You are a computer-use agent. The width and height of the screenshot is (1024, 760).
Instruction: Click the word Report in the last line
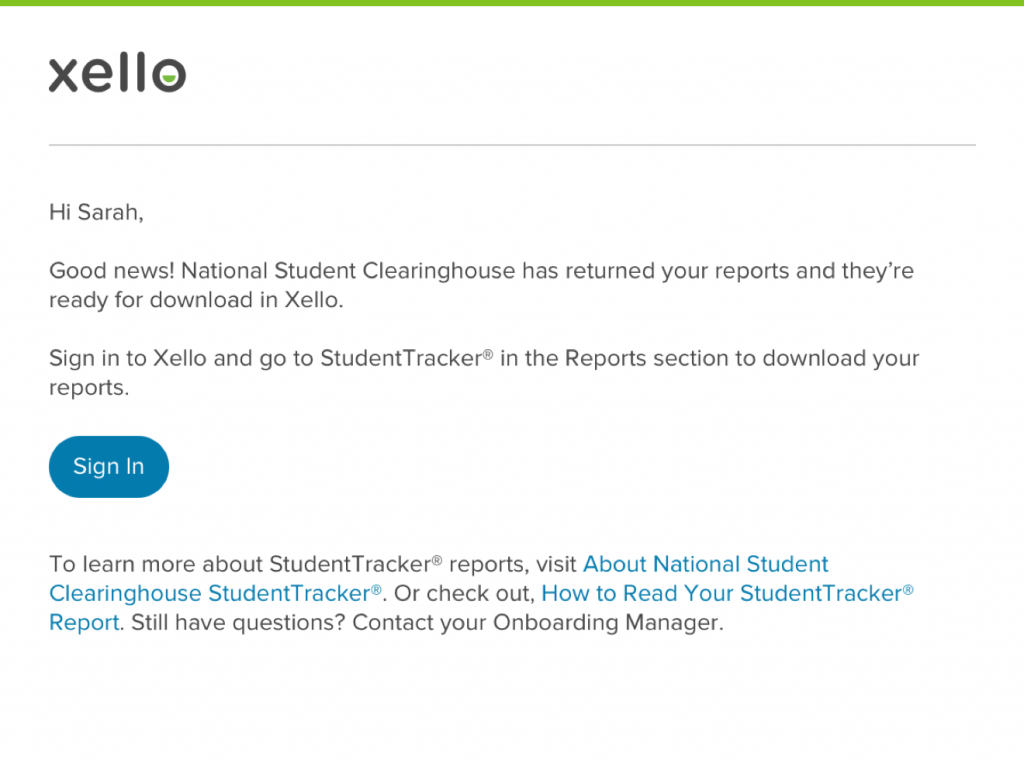click(85, 622)
